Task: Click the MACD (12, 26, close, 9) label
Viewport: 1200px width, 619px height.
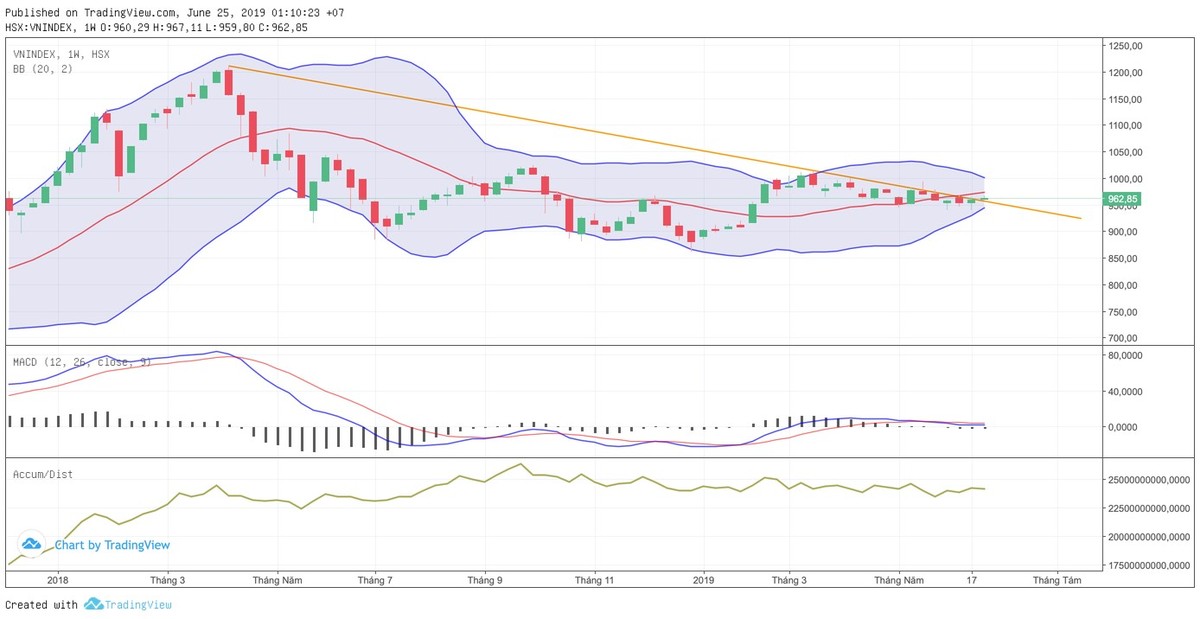Action: pos(81,361)
